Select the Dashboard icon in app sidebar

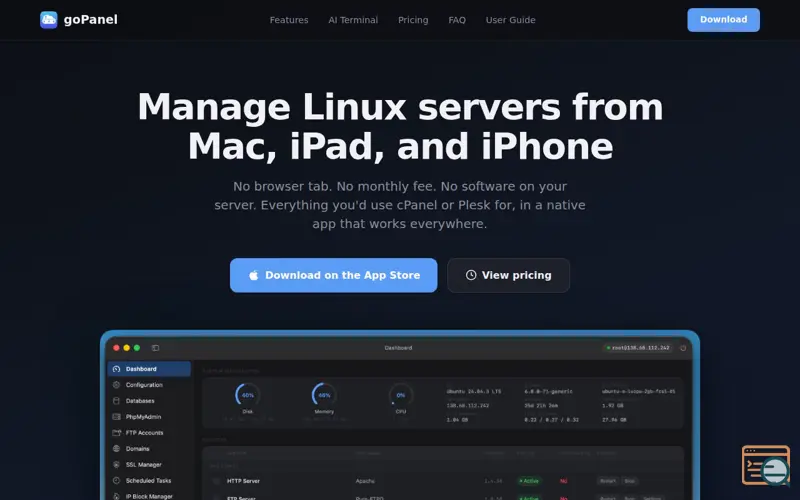pos(116,369)
